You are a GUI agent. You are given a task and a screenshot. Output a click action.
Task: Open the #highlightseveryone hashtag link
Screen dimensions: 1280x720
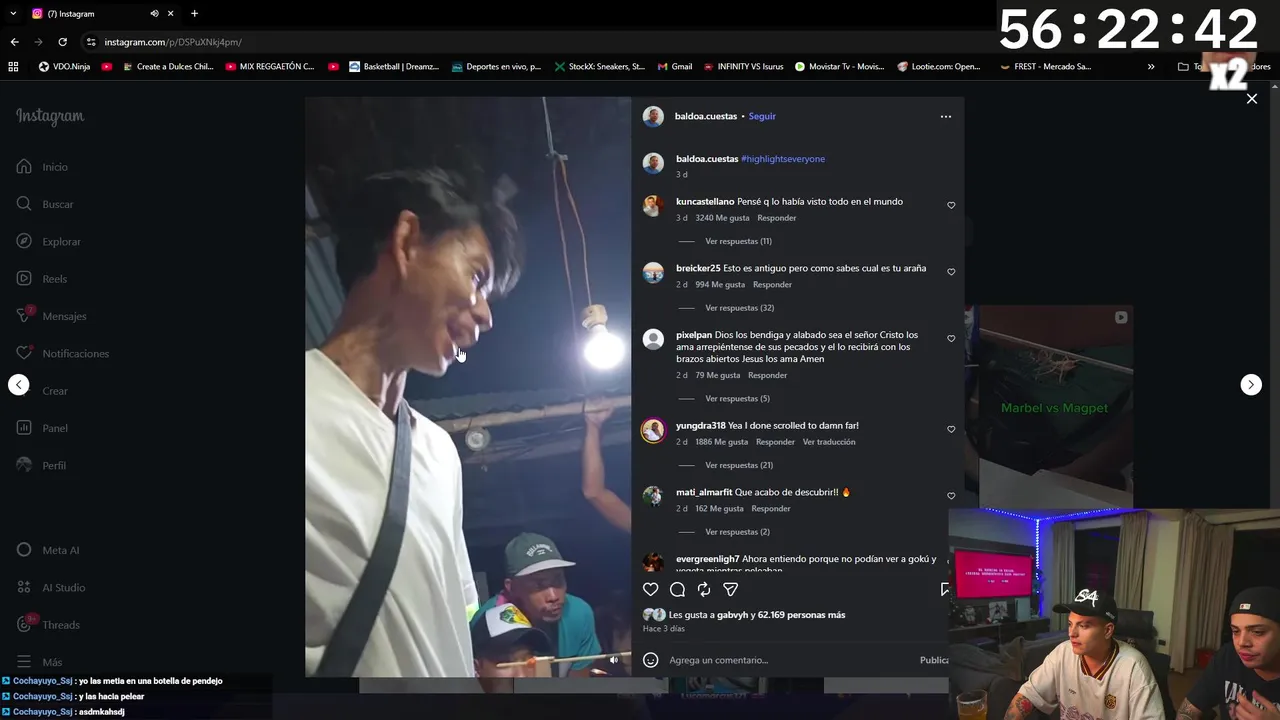[x=783, y=159]
